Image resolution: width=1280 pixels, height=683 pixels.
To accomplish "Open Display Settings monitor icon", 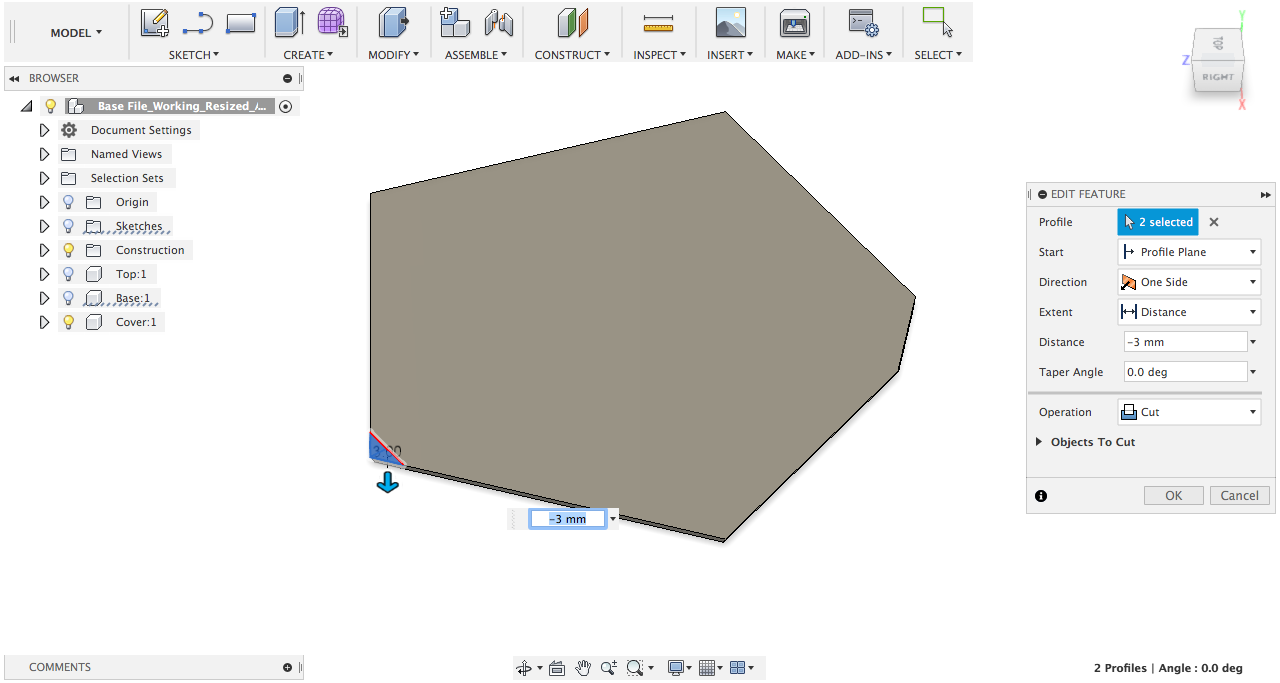I will (676, 668).
